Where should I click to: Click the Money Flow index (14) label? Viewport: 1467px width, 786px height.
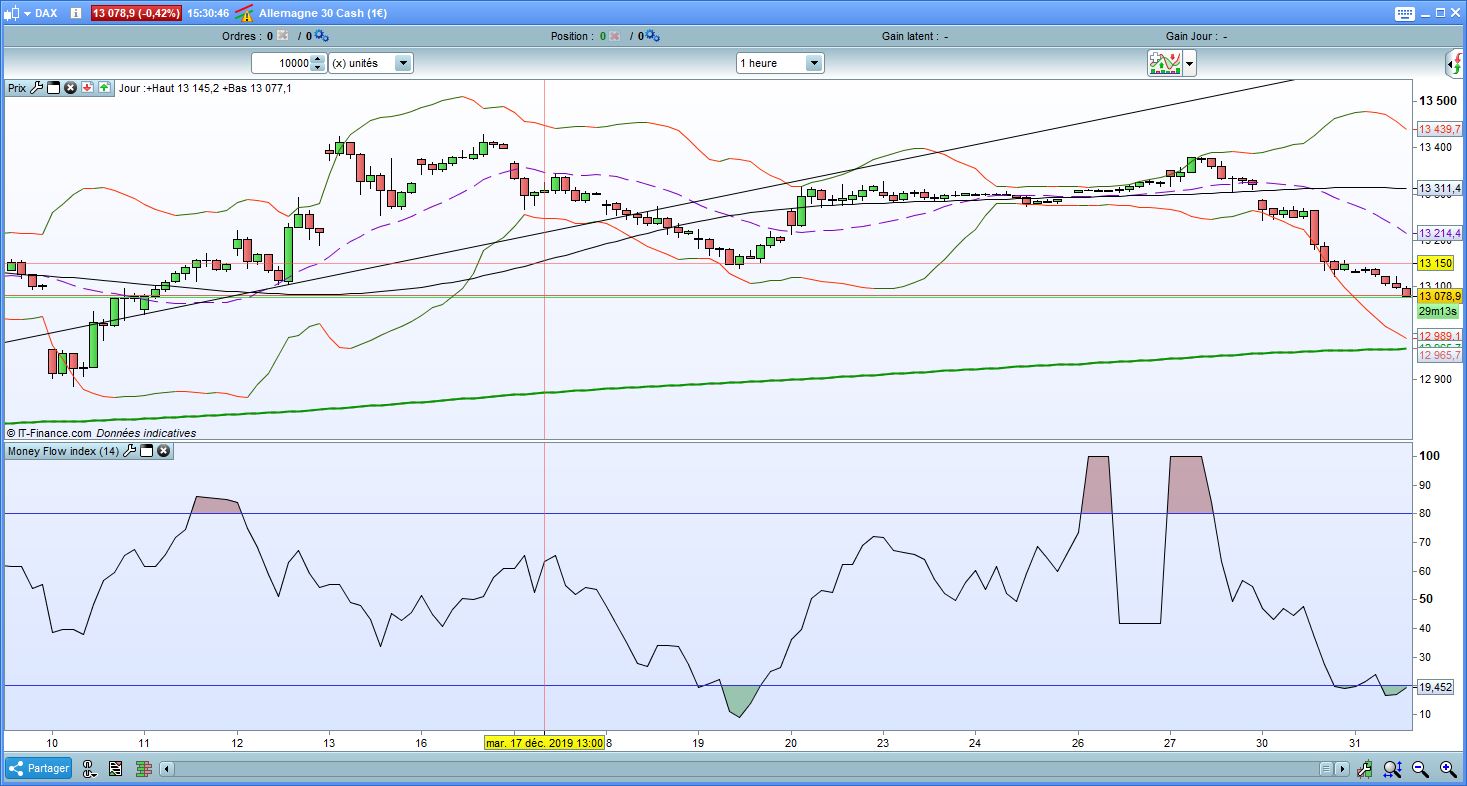coord(63,451)
